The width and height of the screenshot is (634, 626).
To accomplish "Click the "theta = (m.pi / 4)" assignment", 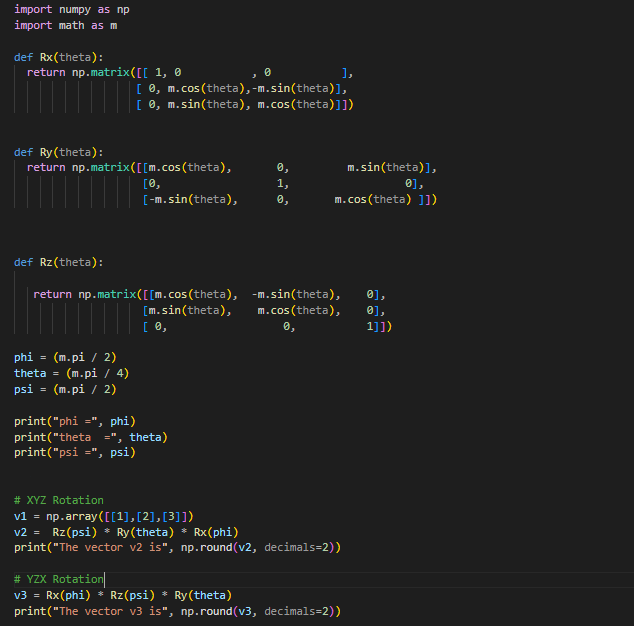I will 72,373.
